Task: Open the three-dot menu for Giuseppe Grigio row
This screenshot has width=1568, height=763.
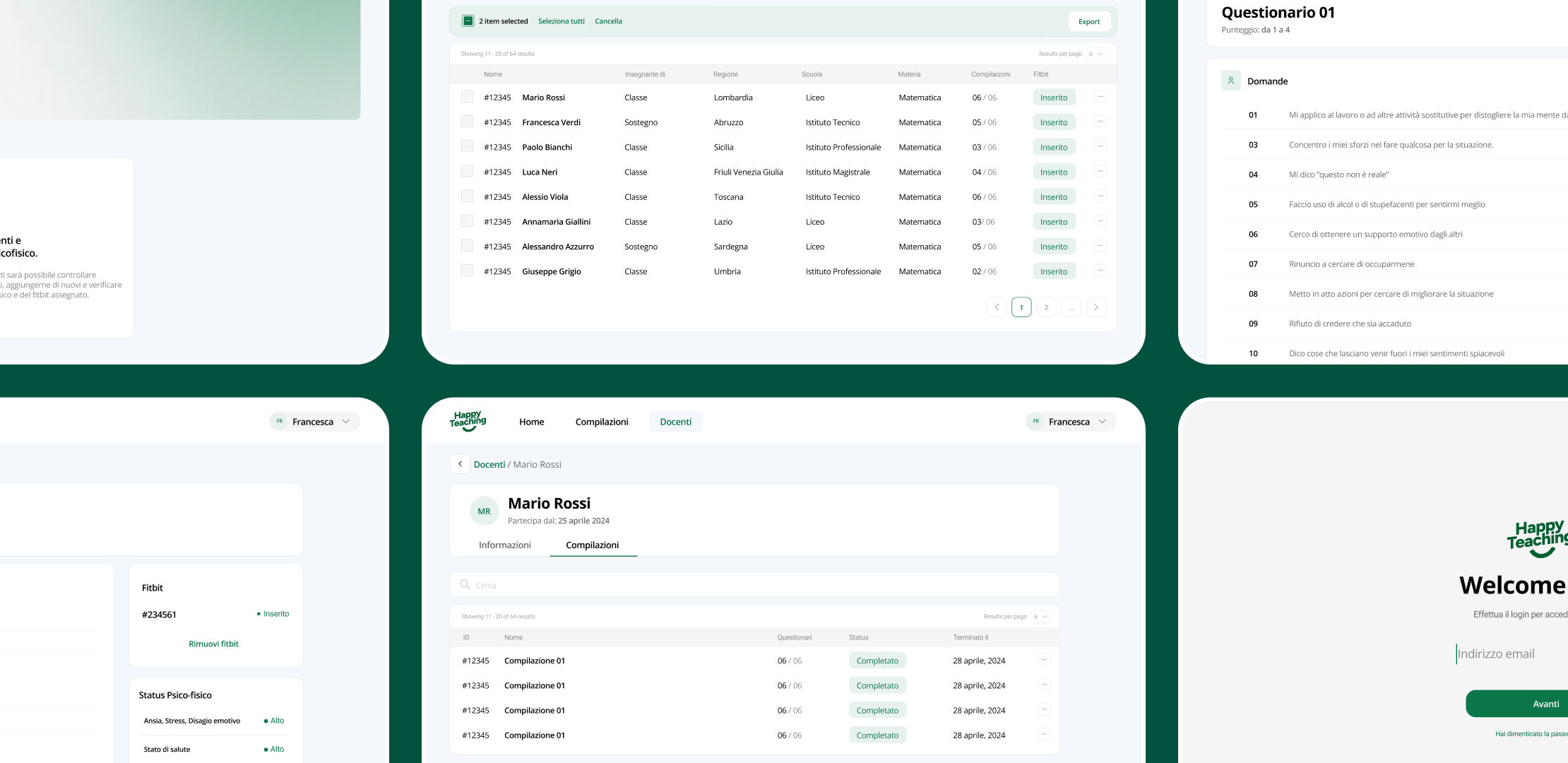Action: click(1100, 271)
